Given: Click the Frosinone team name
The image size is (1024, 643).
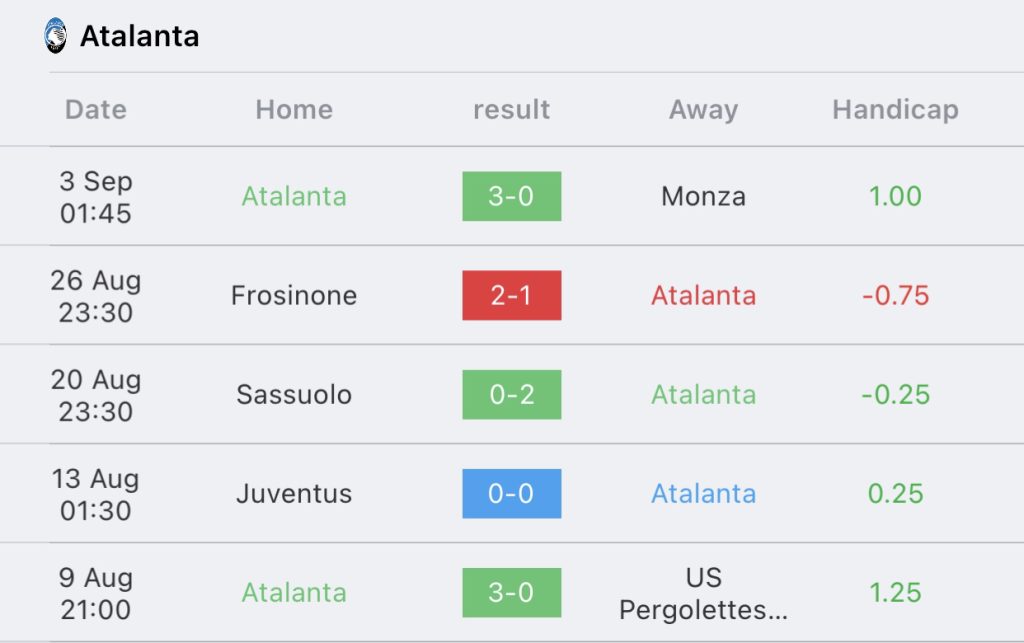Looking at the screenshot, I should tap(294, 296).
